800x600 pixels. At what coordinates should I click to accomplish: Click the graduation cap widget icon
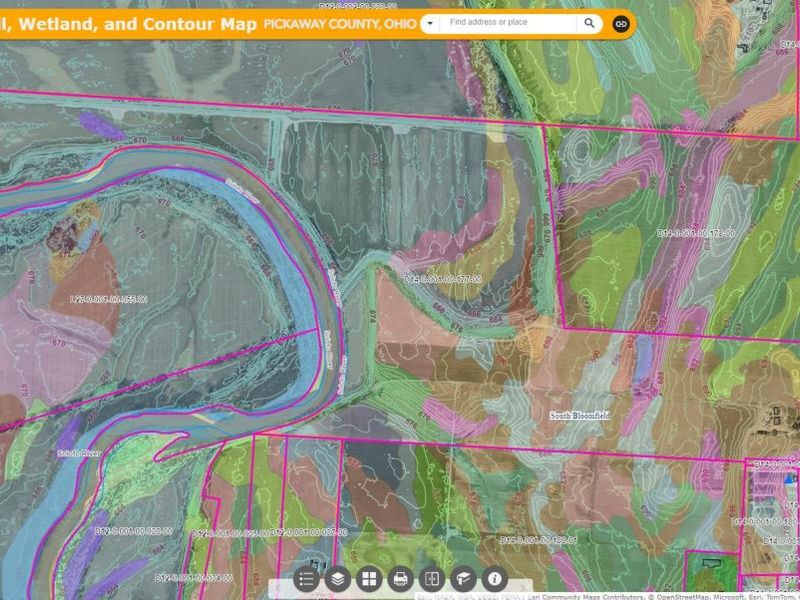tap(462, 579)
